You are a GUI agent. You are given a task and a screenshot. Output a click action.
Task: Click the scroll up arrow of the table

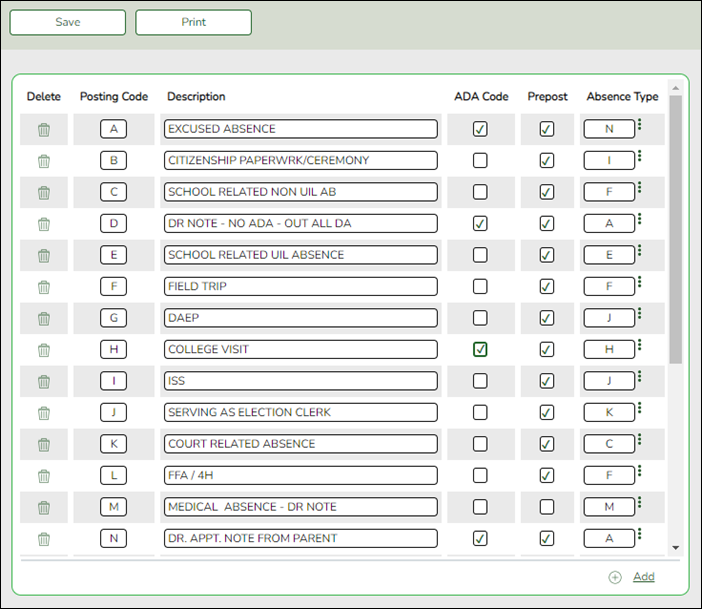(x=676, y=88)
